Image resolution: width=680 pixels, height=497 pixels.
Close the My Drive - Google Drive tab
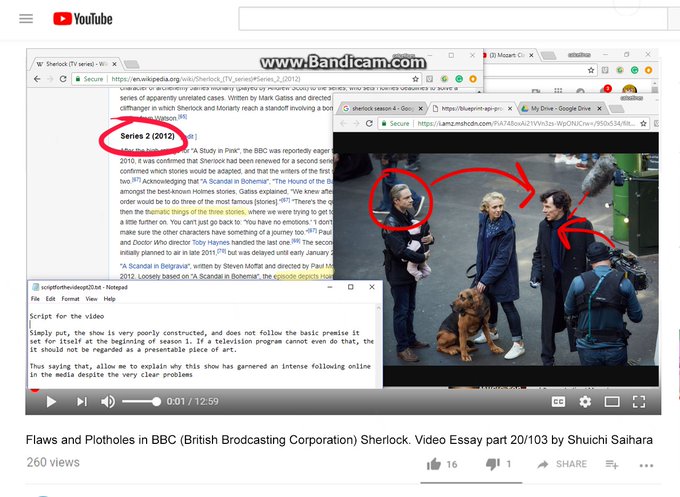pos(599,108)
